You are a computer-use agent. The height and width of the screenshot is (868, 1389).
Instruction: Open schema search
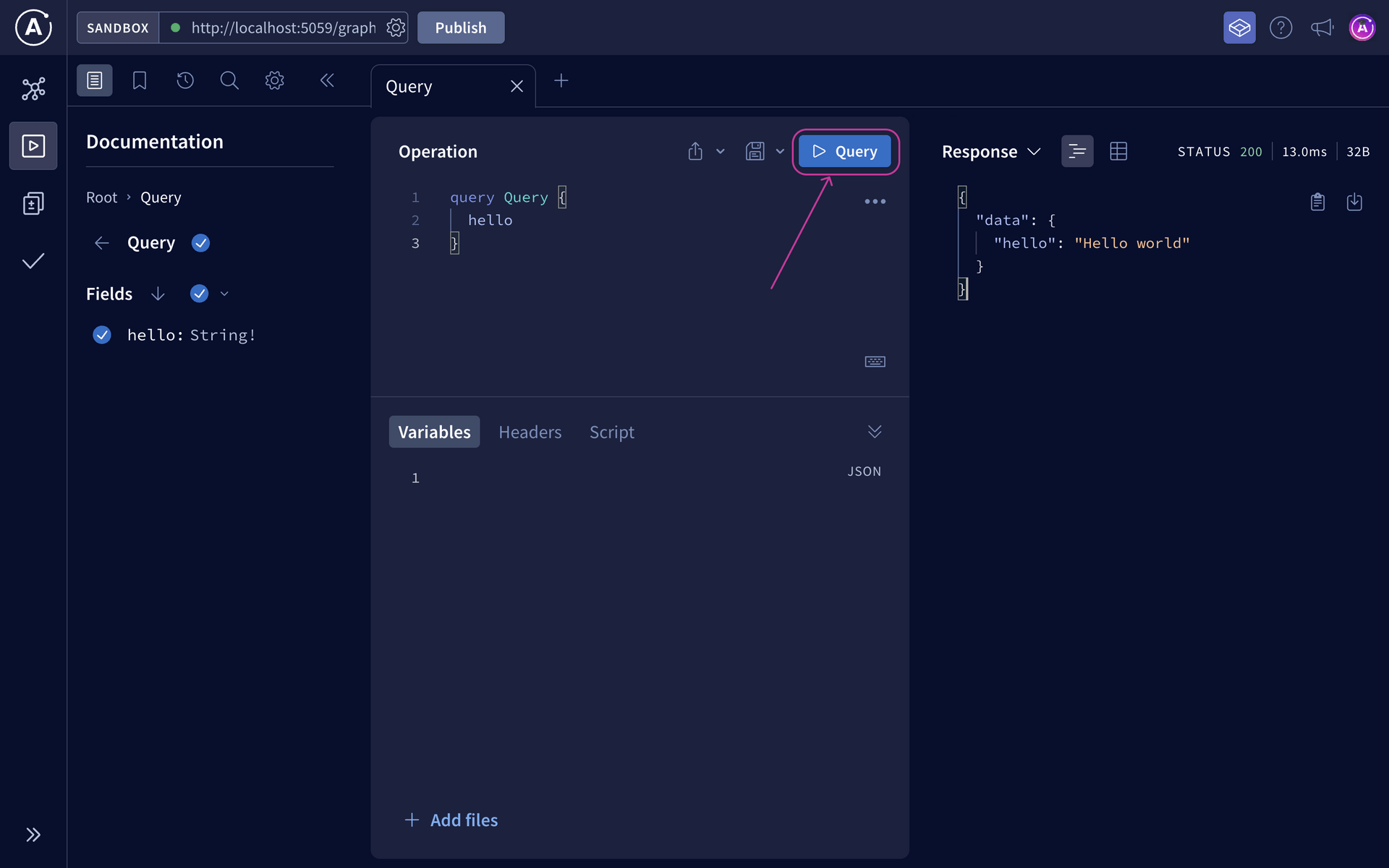point(229,80)
